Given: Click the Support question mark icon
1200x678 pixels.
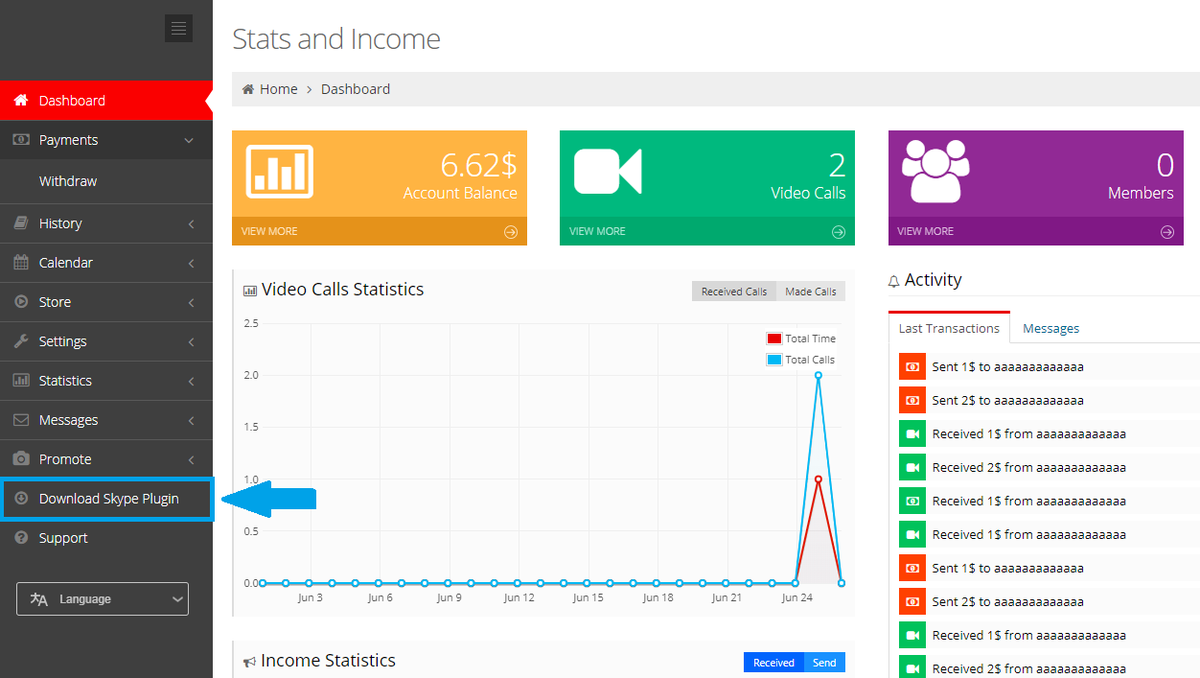Looking at the screenshot, I should [21, 538].
